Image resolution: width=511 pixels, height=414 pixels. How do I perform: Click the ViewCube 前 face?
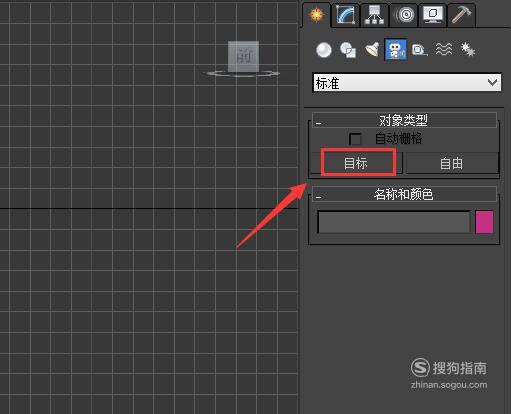(x=243, y=56)
